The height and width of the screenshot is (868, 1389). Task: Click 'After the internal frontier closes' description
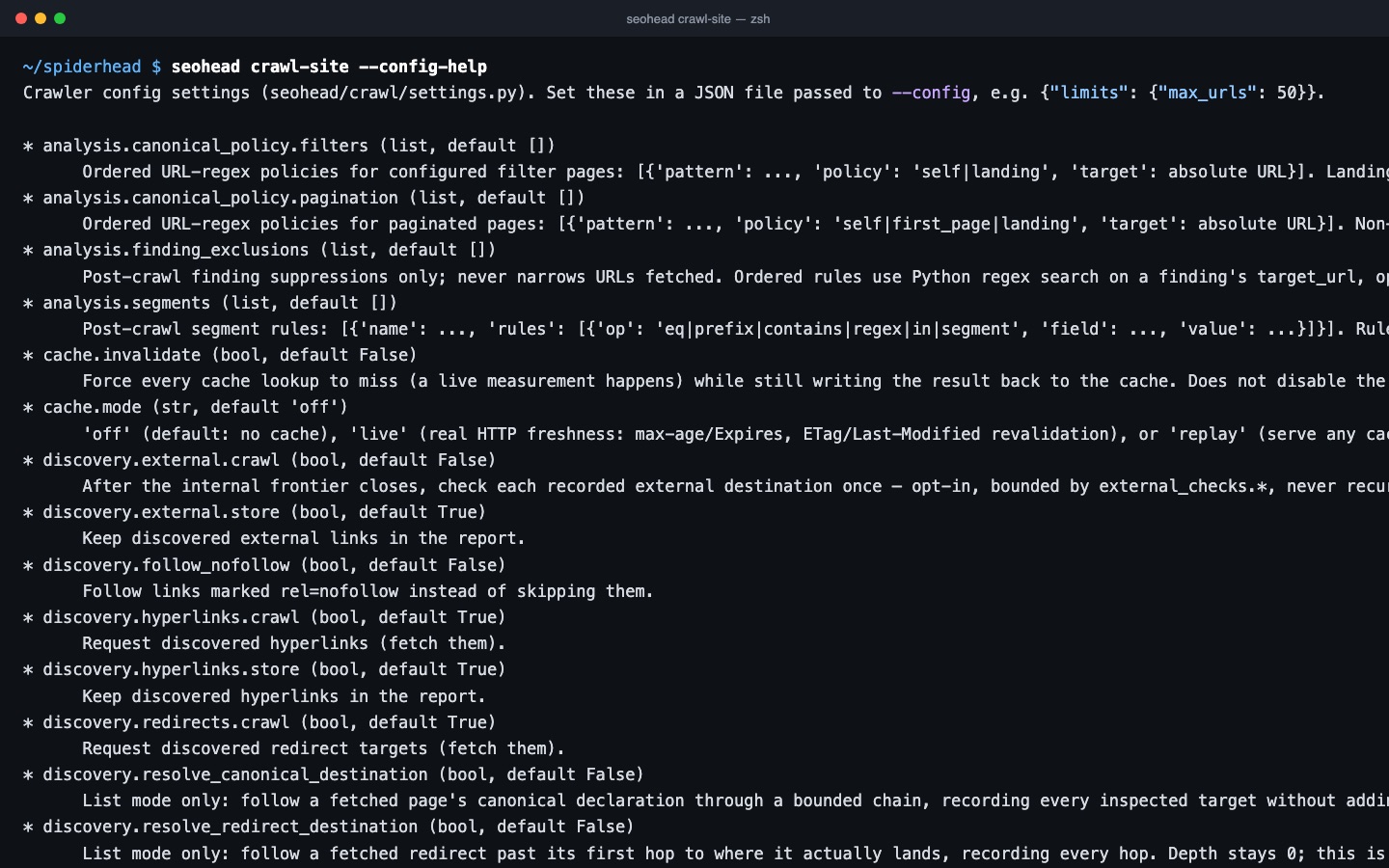click(735, 486)
